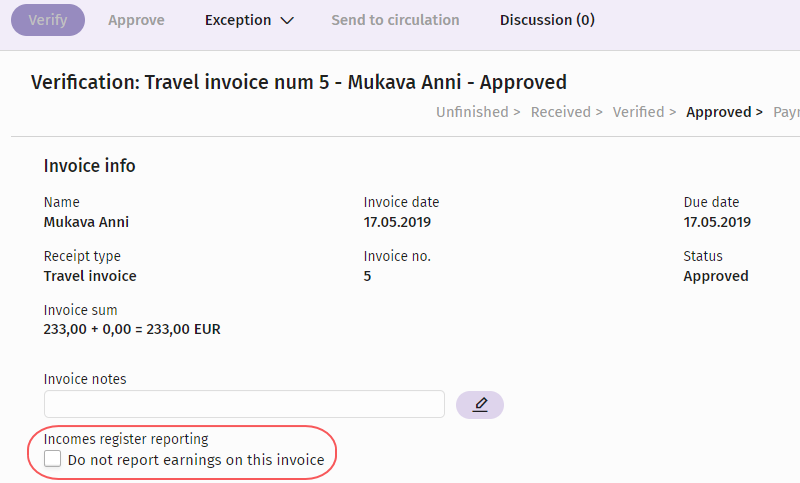800x483 pixels.
Task: Click the invoice sum 233,00 EUR value
Action: [132, 329]
